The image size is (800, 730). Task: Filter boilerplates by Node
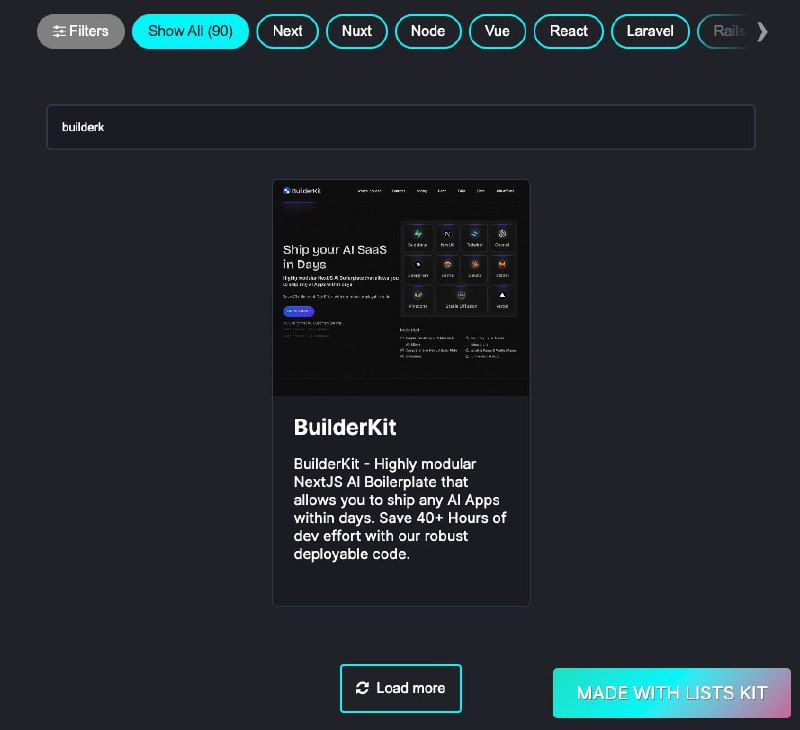(x=428, y=32)
